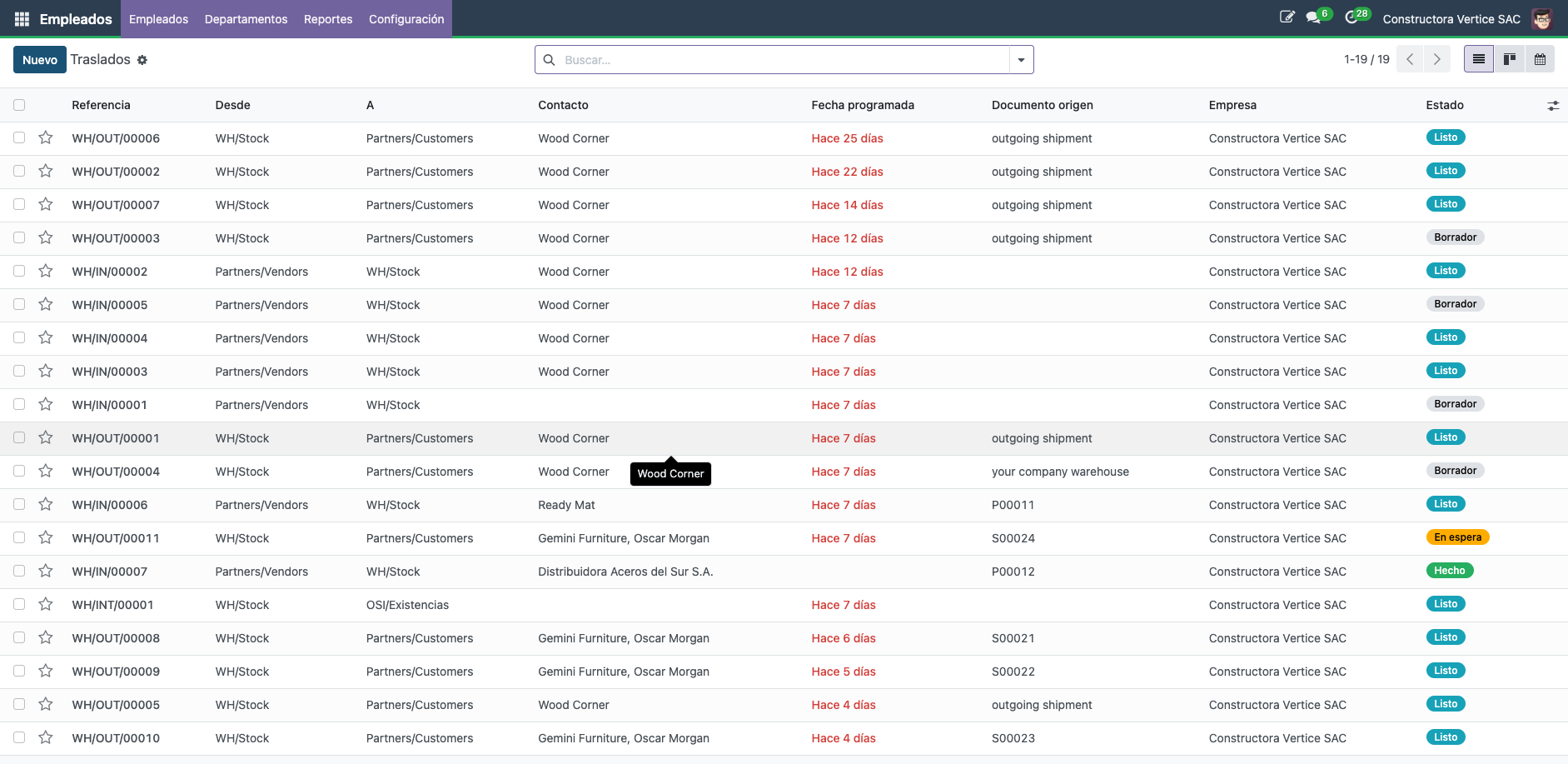Open the Configuración menu

click(406, 18)
